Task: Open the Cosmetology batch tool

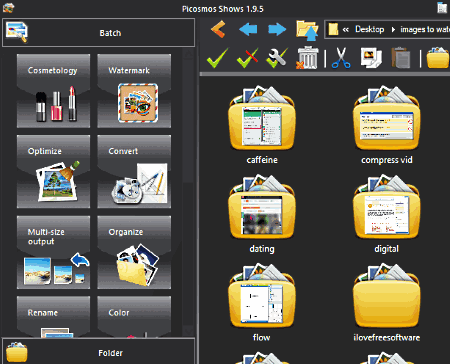Action: (x=53, y=91)
